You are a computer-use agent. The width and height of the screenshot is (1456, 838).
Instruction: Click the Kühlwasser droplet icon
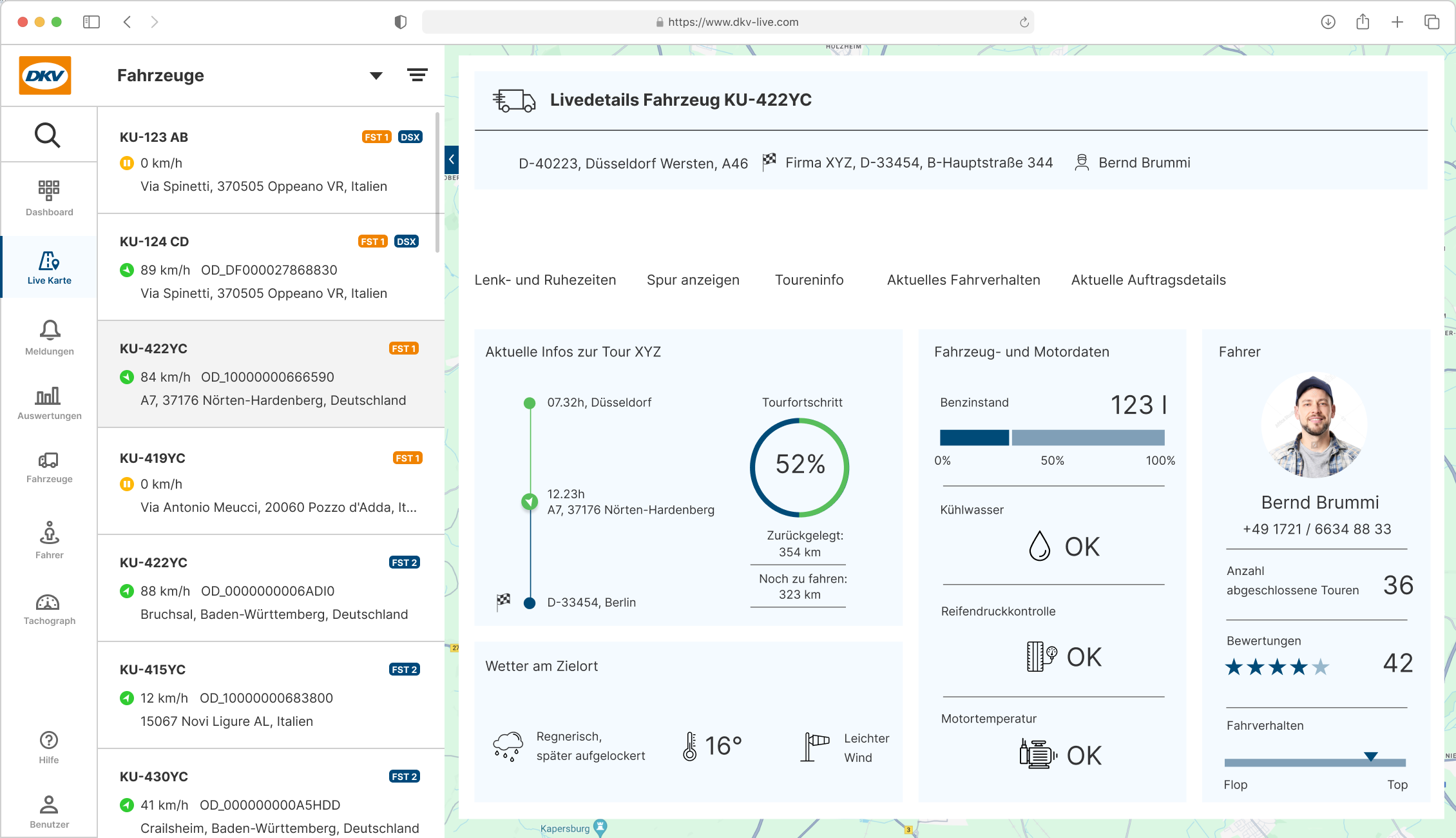1039,546
